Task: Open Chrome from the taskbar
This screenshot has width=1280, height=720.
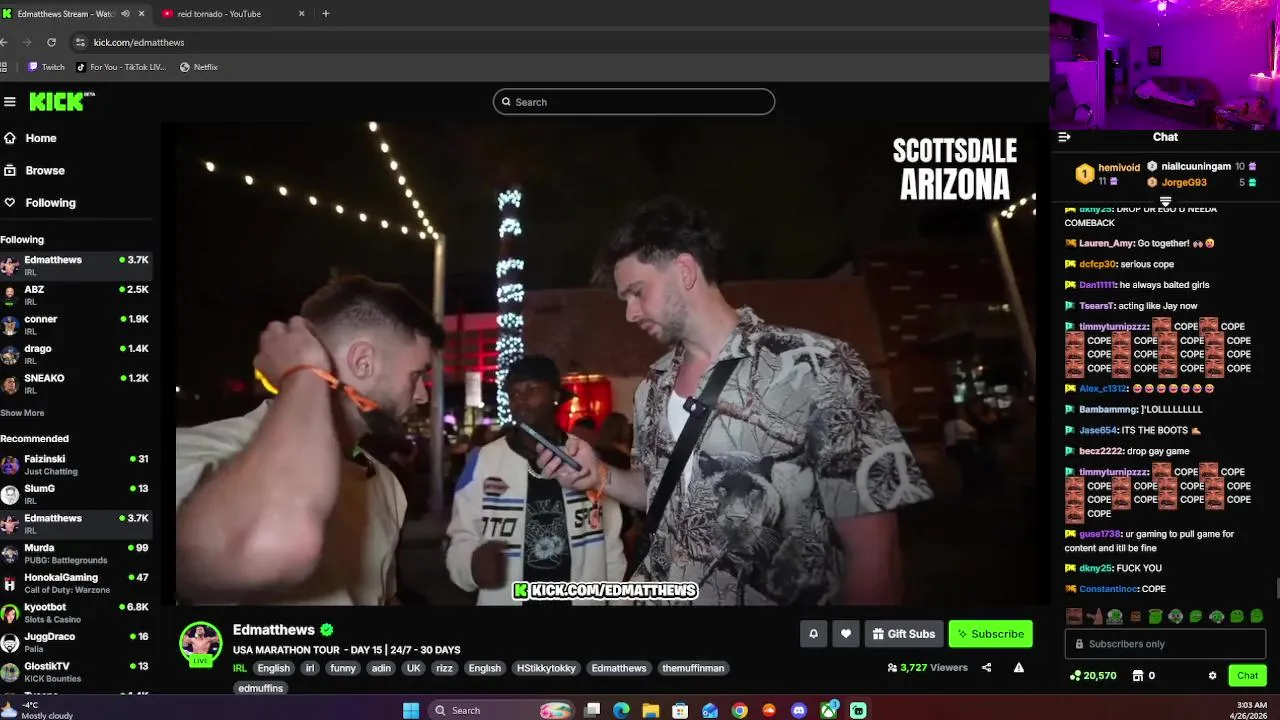Action: point(739,710)
